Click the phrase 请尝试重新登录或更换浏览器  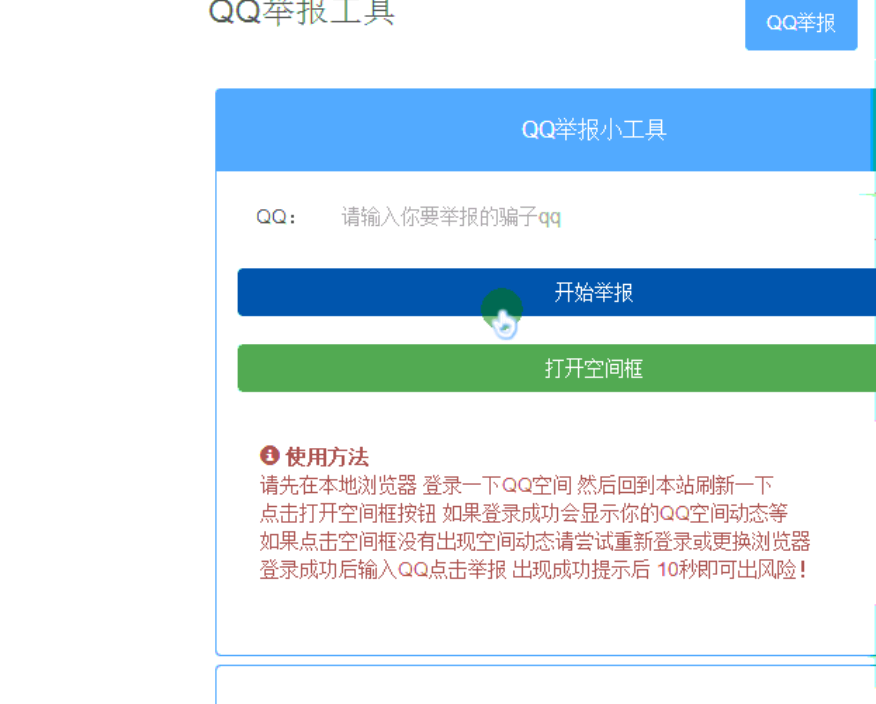684,542
